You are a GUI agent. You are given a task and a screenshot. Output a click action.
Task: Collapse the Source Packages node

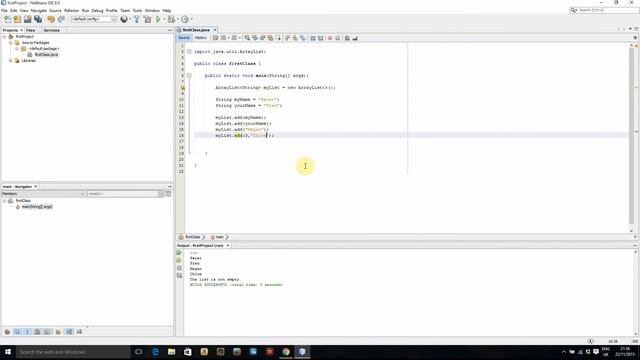click(x=11, y=42)
